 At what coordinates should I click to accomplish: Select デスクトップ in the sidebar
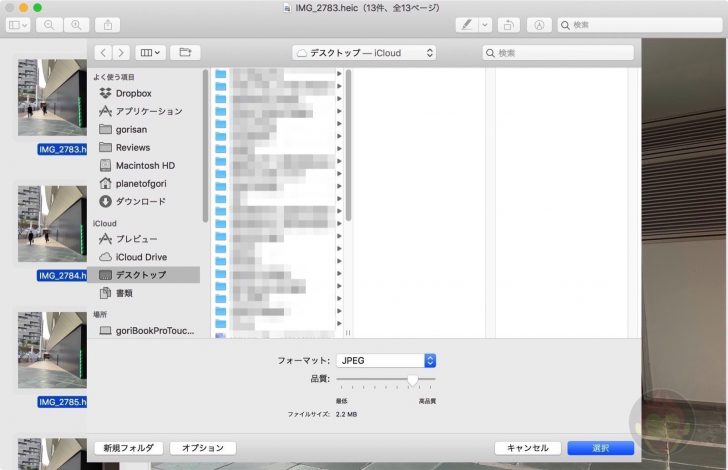144,275
